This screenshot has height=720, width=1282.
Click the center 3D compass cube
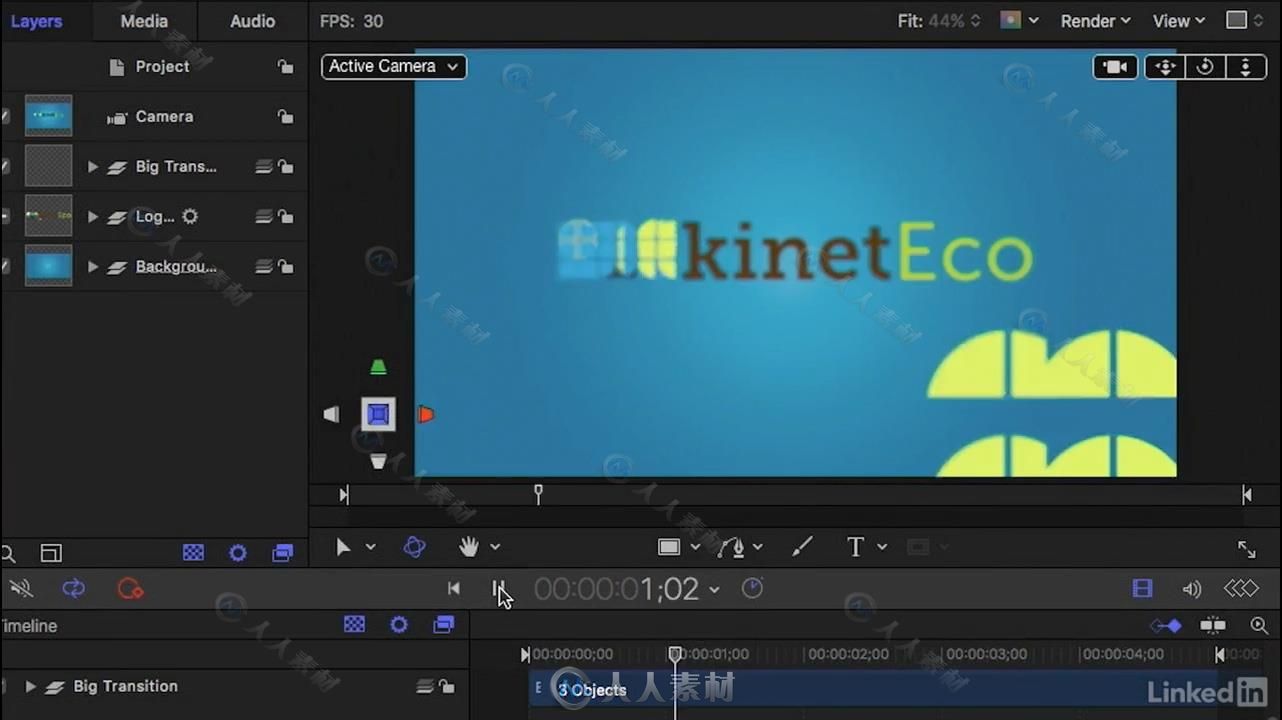tap(378, 414)
